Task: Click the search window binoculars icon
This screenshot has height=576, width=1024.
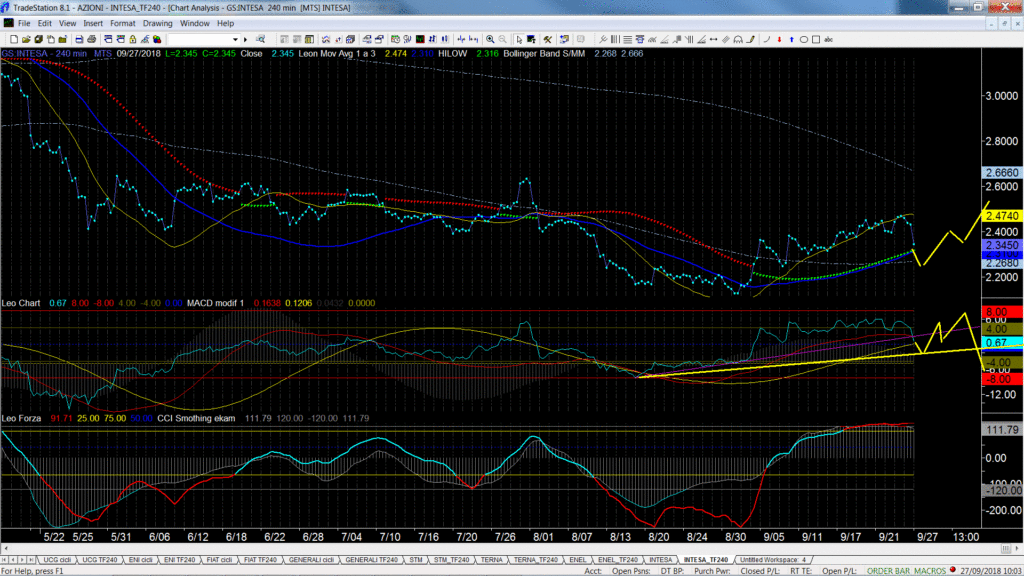Action: click(x=261, y=40)
